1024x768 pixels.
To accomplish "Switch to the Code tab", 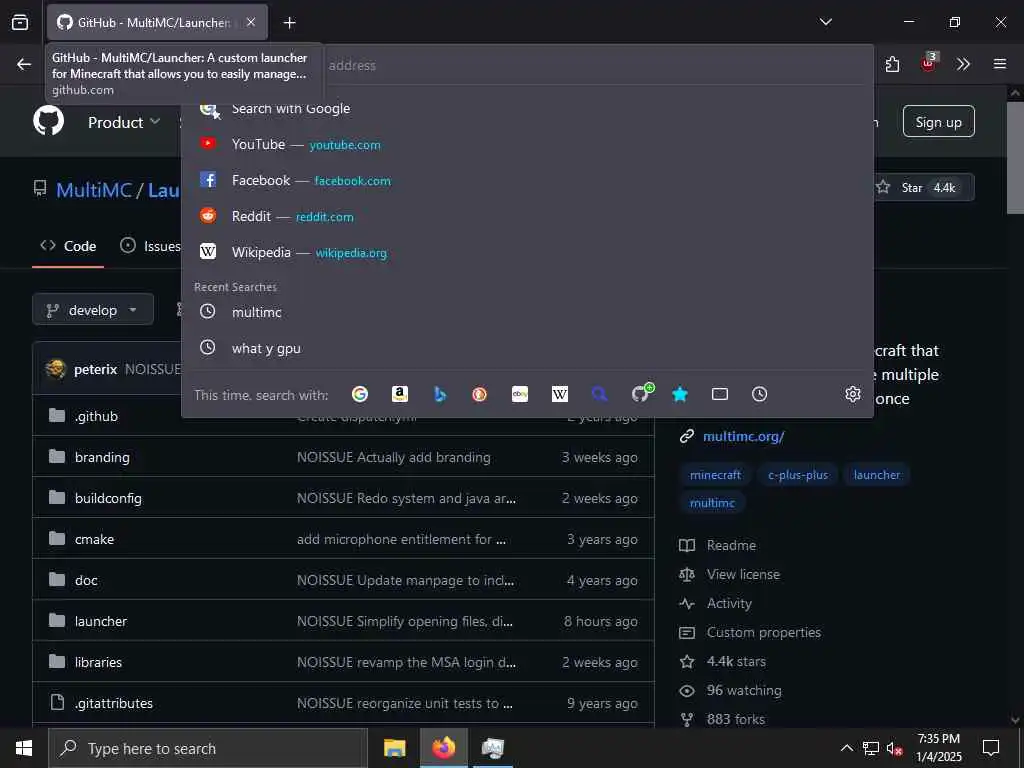I will coord(68,246).
